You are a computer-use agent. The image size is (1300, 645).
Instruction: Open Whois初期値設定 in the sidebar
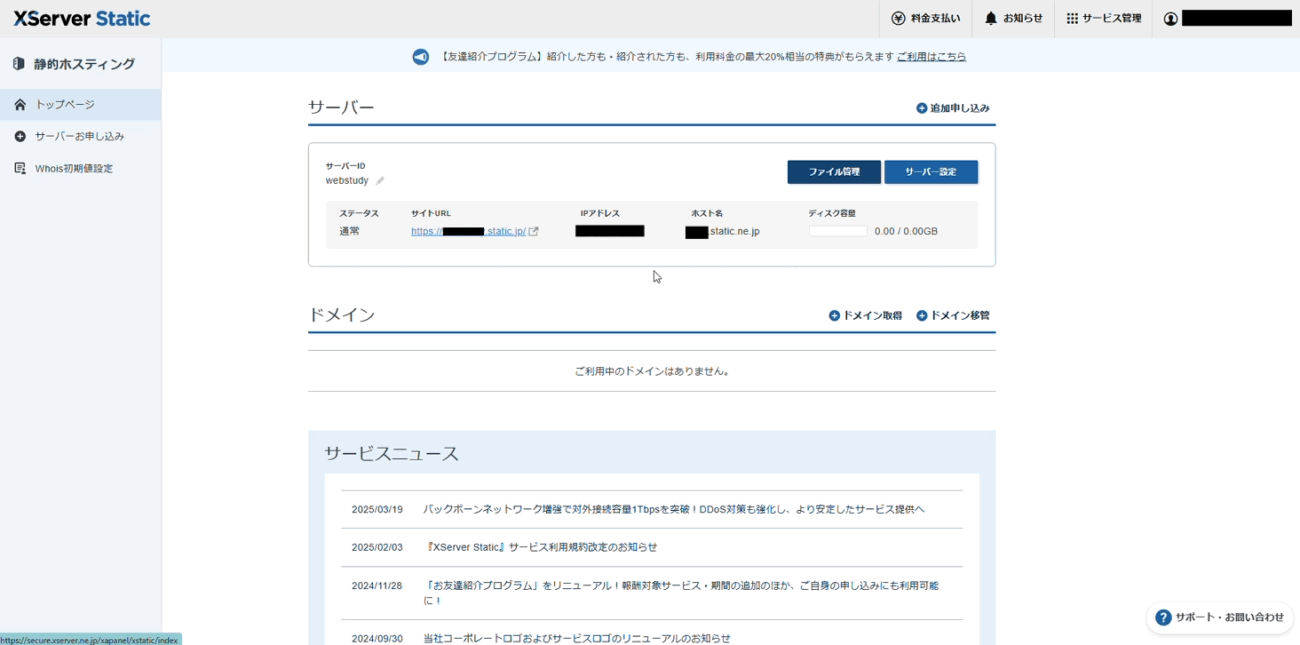pyautogui.click(x=73, y=168)
